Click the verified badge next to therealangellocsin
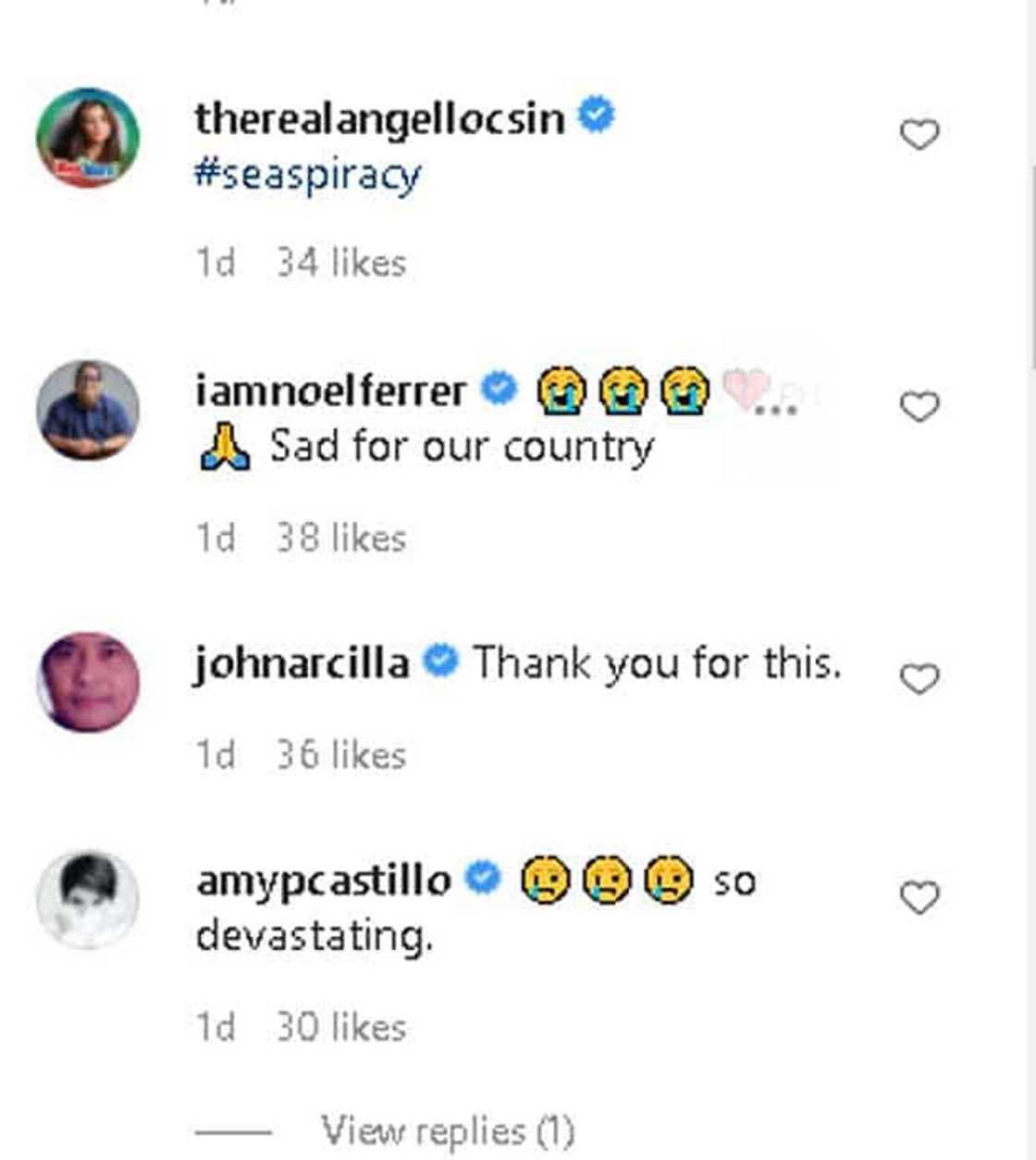The width and height of the screenshot is (1036, 1160). 596,117
